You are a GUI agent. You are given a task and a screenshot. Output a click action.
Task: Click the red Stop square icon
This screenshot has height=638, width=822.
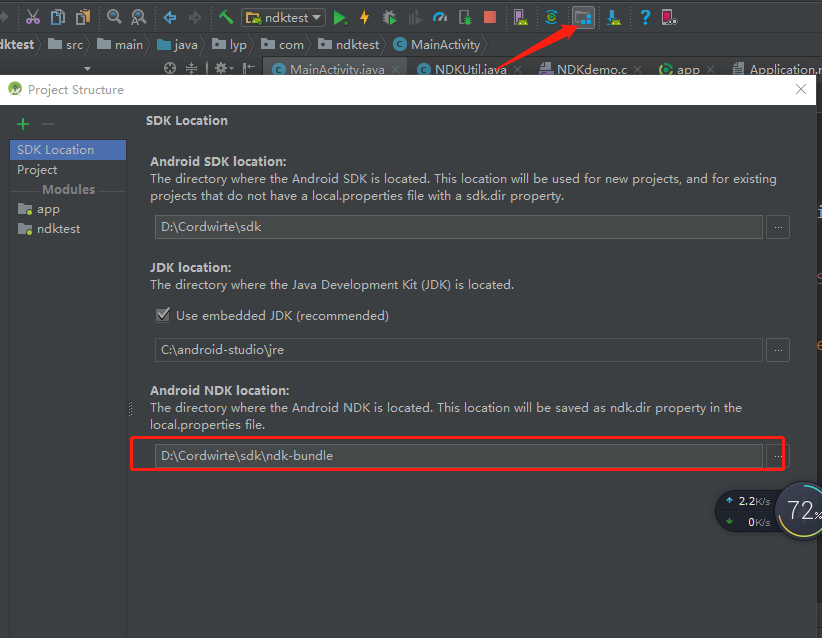click(490, 18)
